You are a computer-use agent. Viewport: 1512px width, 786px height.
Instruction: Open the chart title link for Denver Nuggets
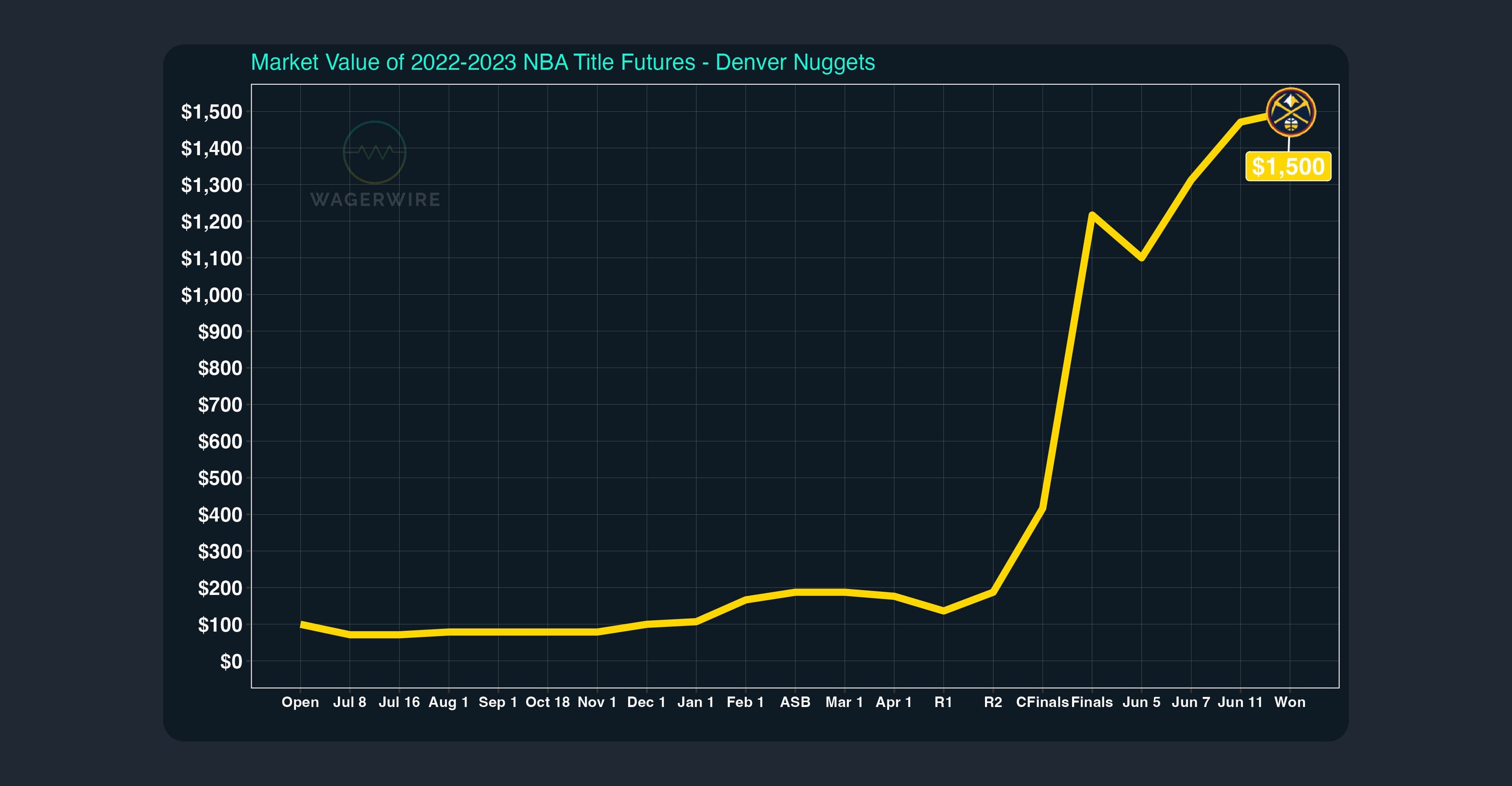(564, 62)
